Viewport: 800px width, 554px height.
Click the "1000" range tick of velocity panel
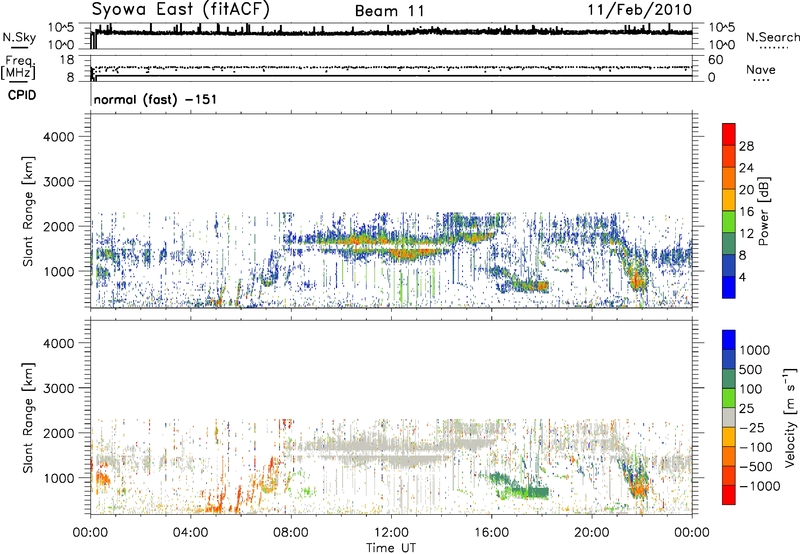point(58,478)
